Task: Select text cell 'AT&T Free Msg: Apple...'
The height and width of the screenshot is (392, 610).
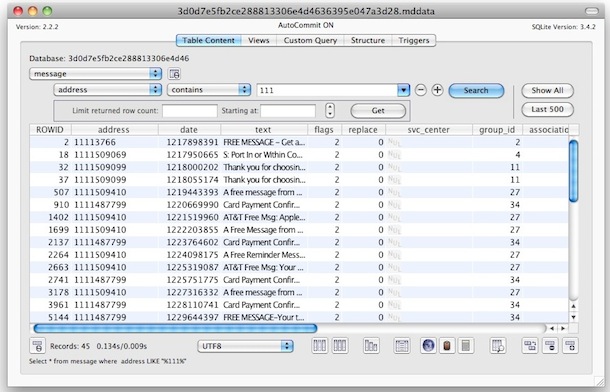Action: [x=264, y=217]
